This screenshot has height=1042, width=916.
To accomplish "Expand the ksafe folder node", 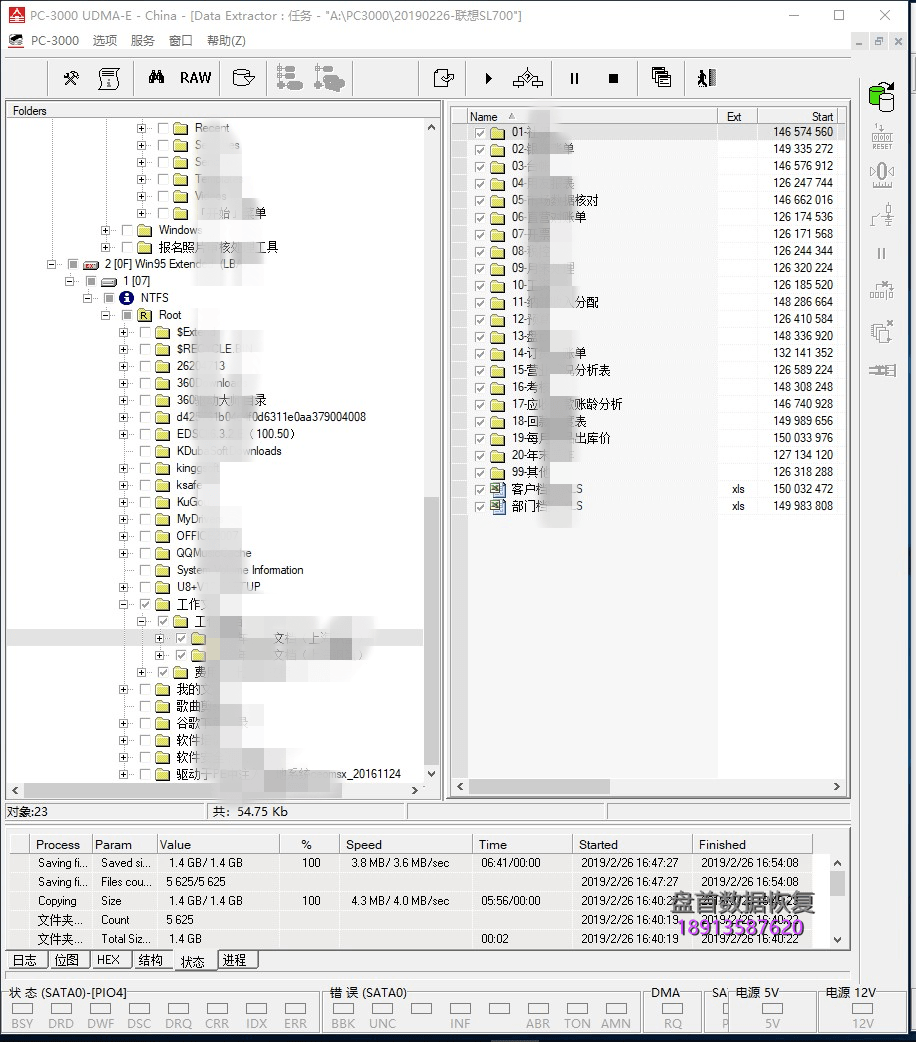I will click(123, 485).
